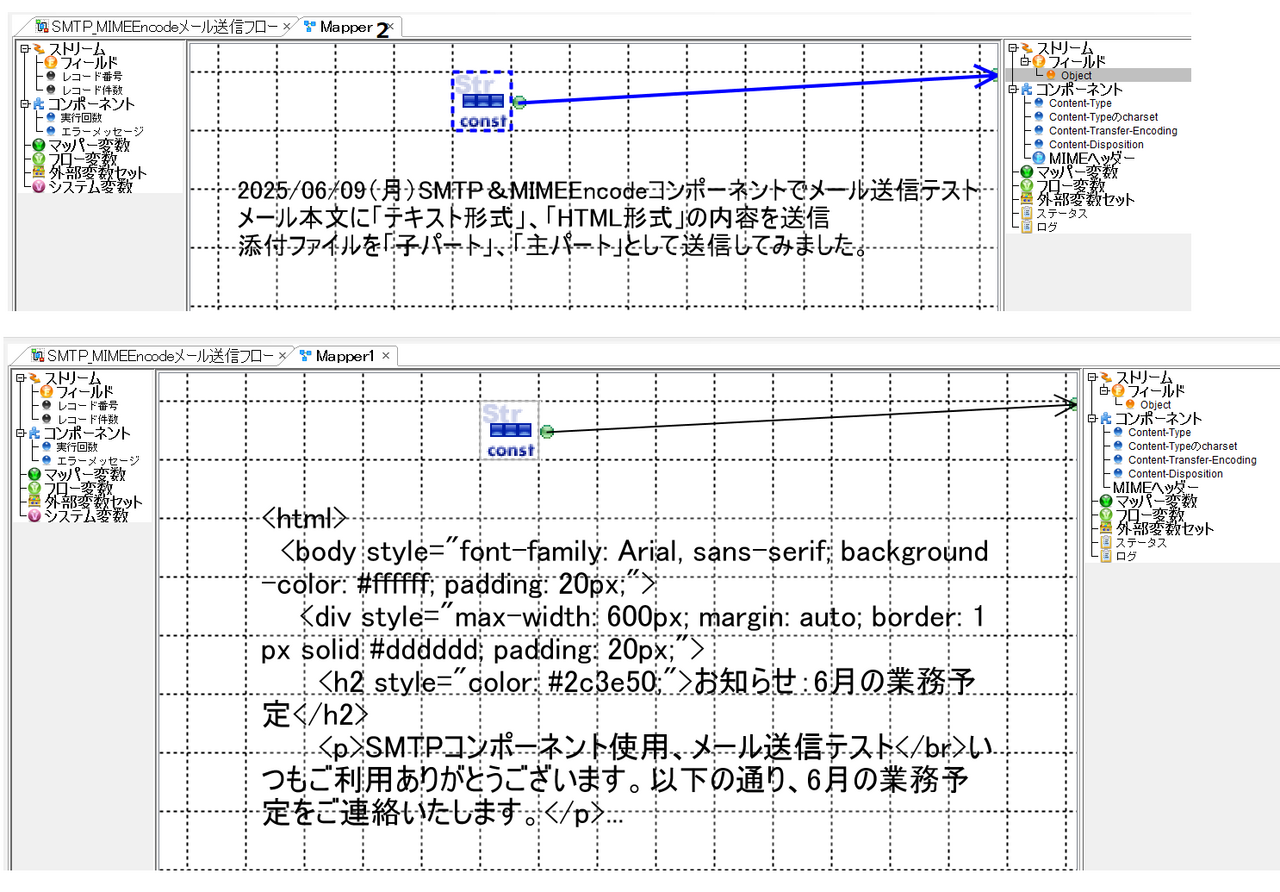Collapse ストリーム node in Mapper 2 output tree
The image size is (1280, 892).
tap(1013, 48)
